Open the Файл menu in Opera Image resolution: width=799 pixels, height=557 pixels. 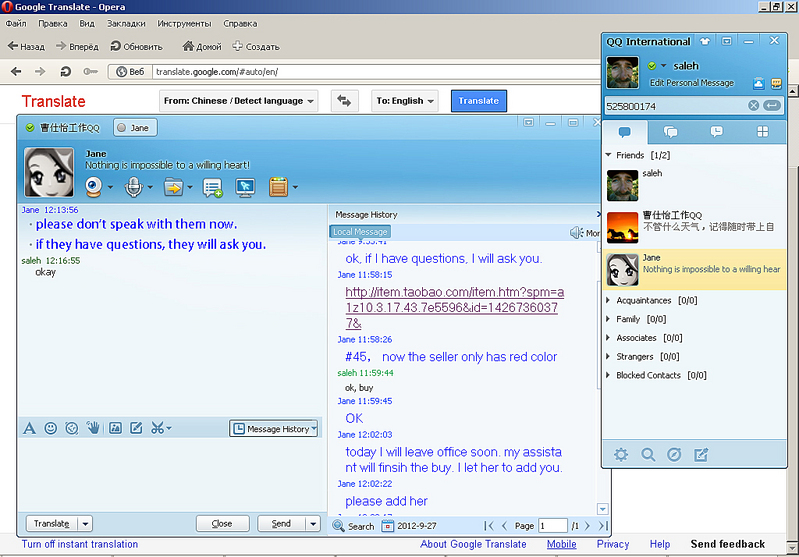(16, 23)
